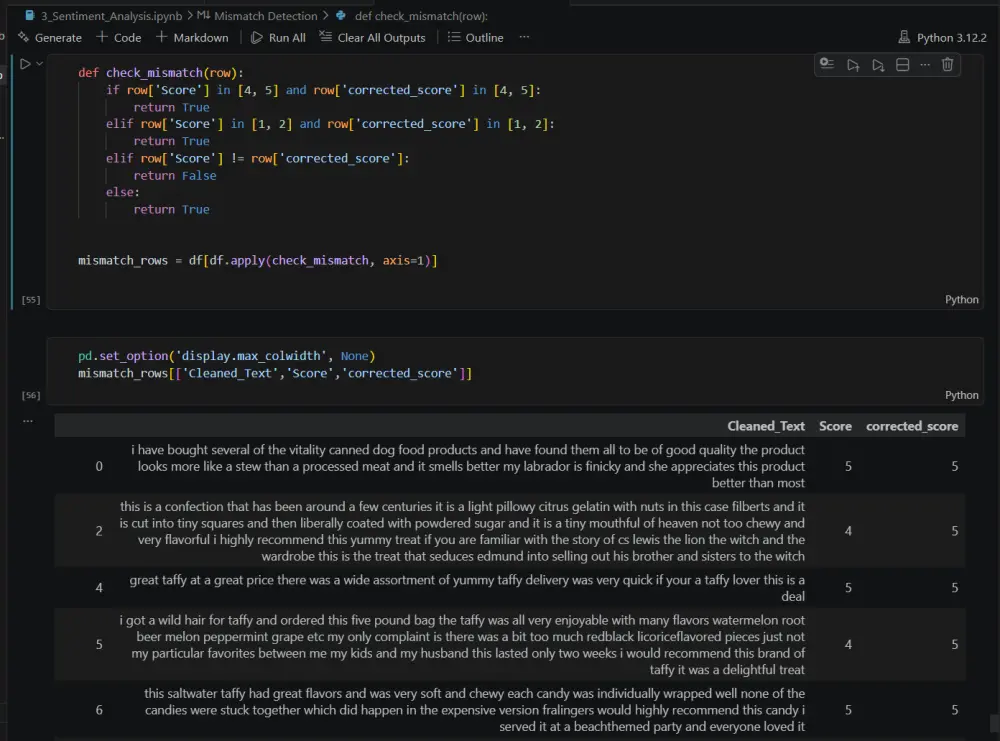
Task: Click Generate in the notebook toolbar
Action: pos(50,38)
